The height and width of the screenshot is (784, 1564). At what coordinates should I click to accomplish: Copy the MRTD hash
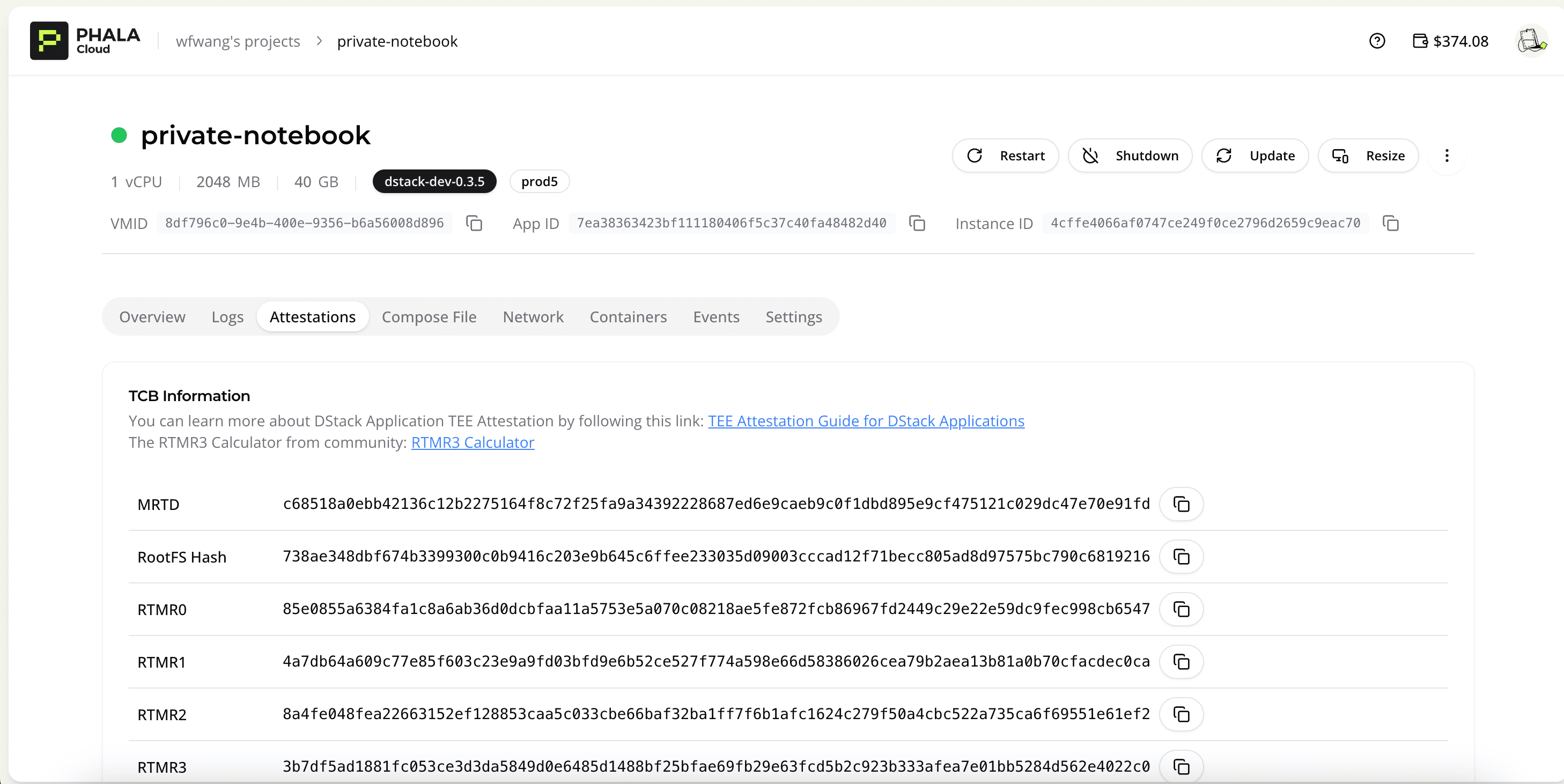[1181, 504]
